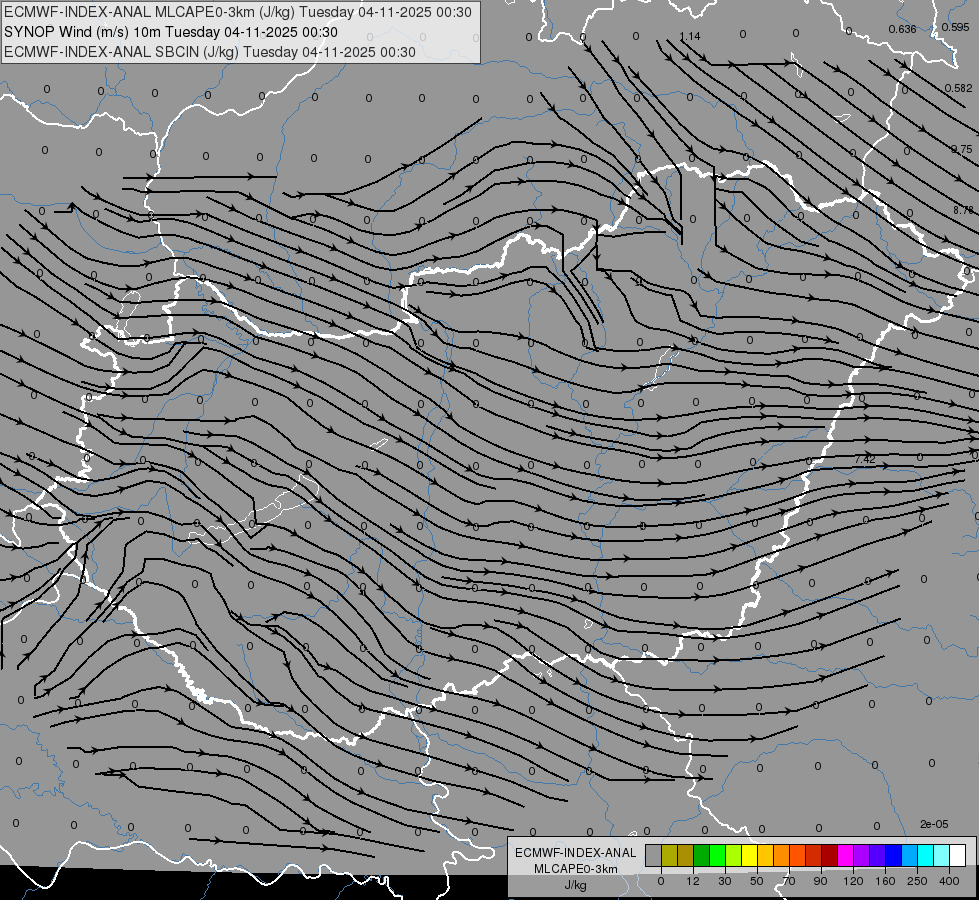Select the bright green legend swatch
The height and width of the screenshot is (900, 979).
[717, 856]
